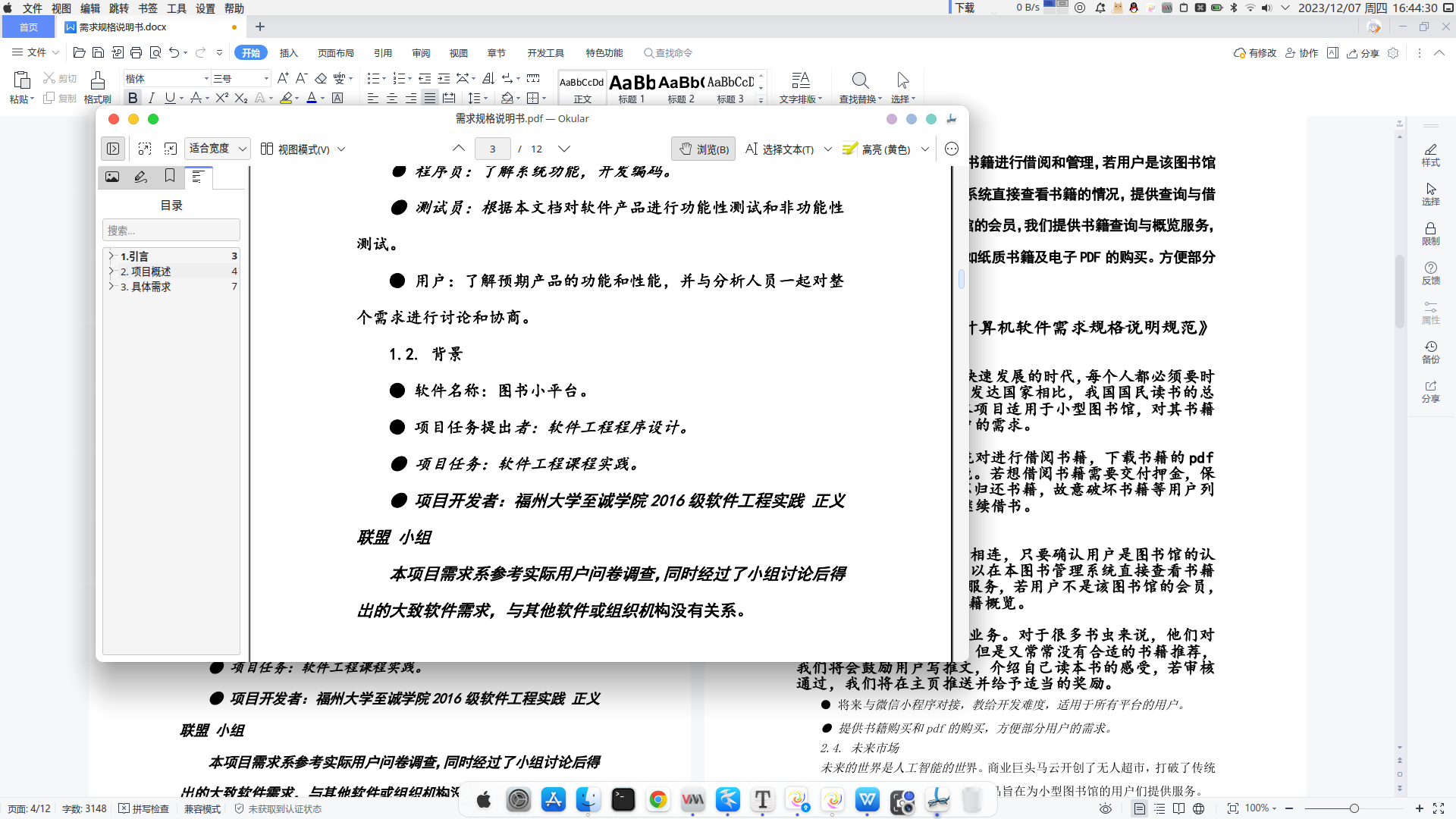The width and height of the screenshot is (1456, 819).
Task: Open the annotations panel pencil icon
Action: (141, 177)
